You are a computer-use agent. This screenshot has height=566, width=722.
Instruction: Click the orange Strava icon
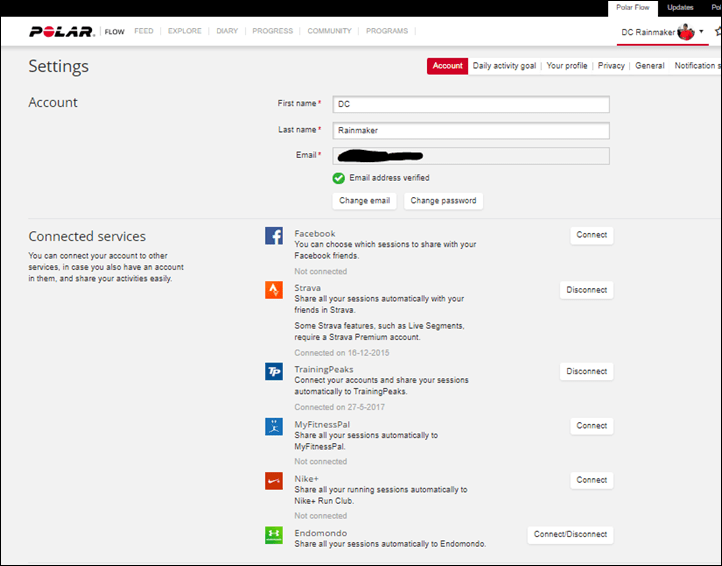coord(274,290)
